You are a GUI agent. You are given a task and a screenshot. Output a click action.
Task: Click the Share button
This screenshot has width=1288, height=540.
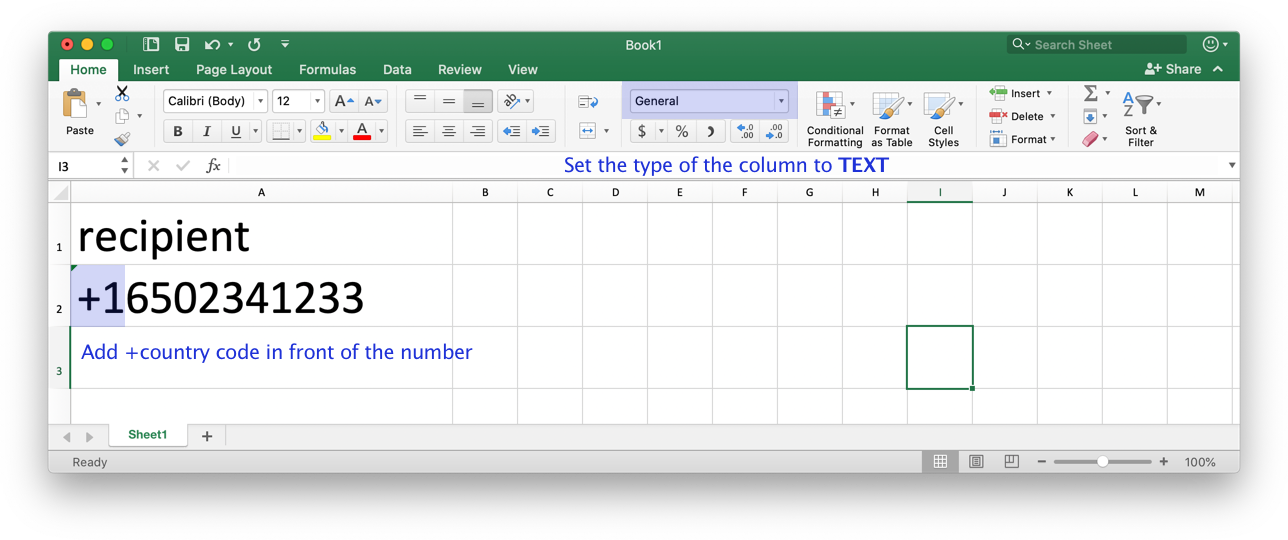tap(1173, 69)
